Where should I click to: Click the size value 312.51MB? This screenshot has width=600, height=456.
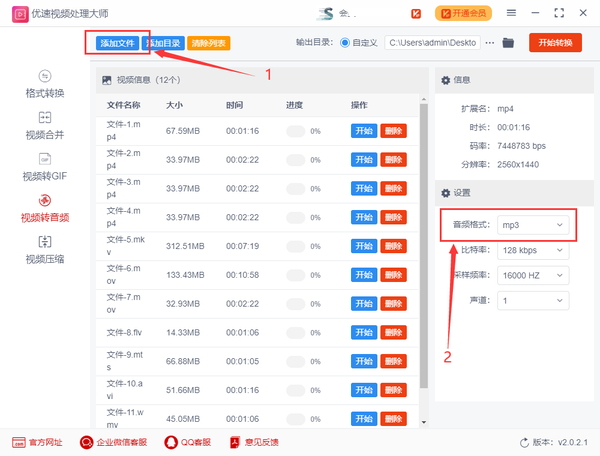[185, 246]
